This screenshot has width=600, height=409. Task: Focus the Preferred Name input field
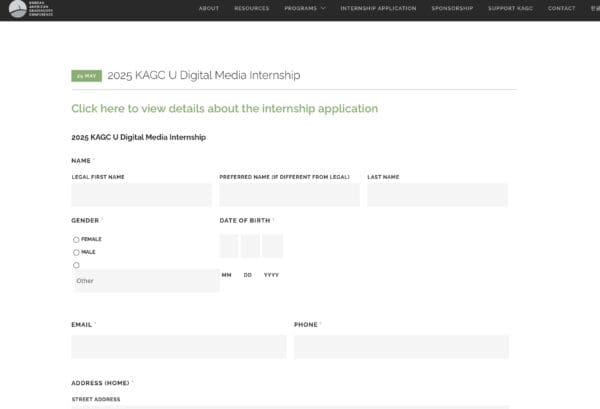[x=289, y=194]
